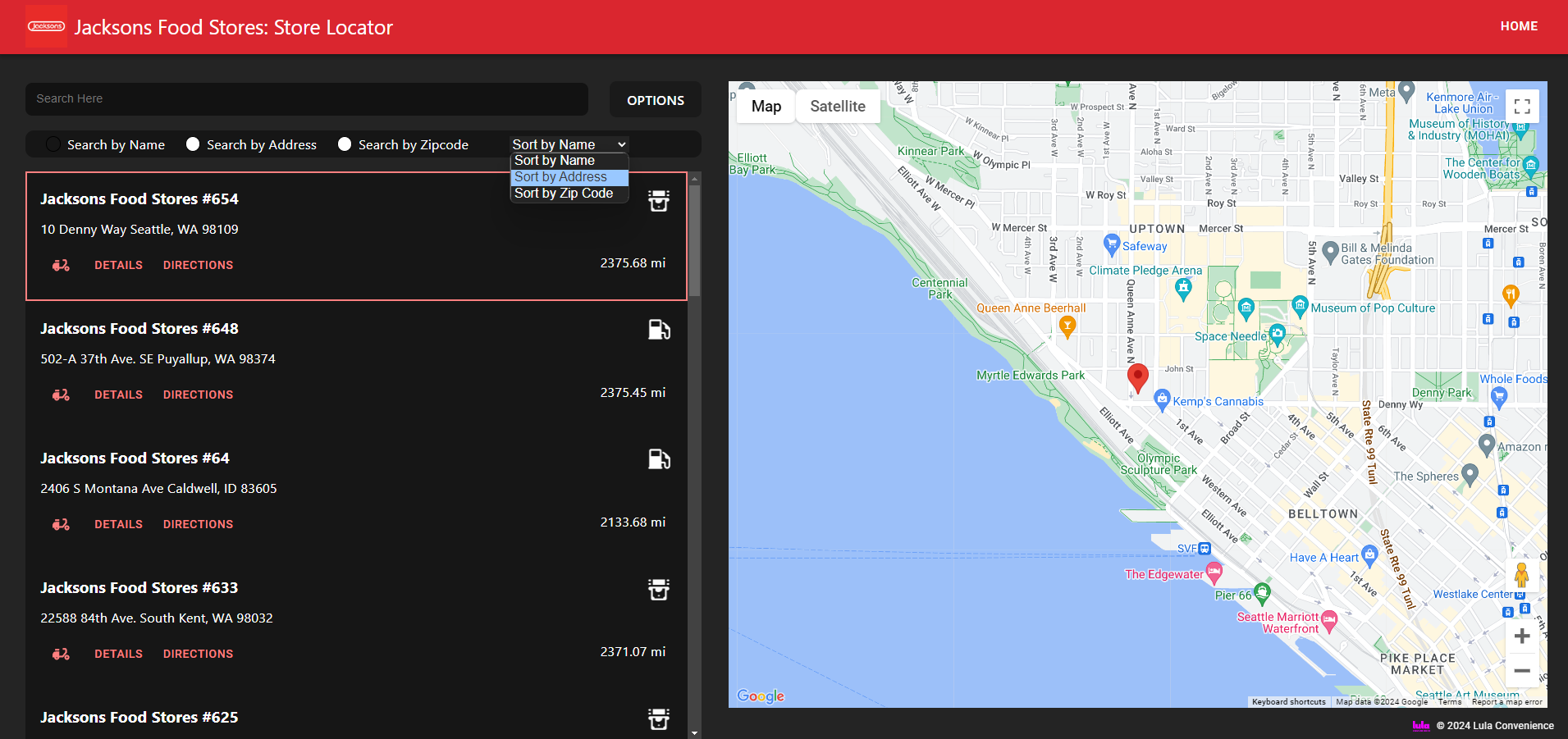Image resolution: width=1568 pixels, height=739 pixels.
Task: Click the OPTIONS button
Action: [656, 99]
